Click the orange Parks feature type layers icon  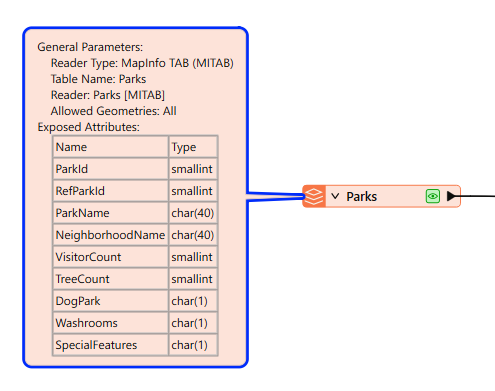[314, 196]
